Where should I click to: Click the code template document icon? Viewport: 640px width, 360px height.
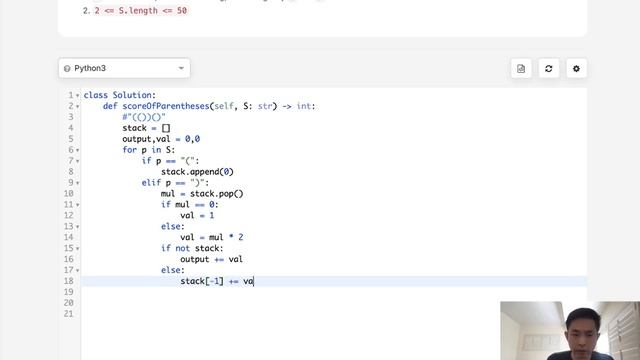[521, 69]
